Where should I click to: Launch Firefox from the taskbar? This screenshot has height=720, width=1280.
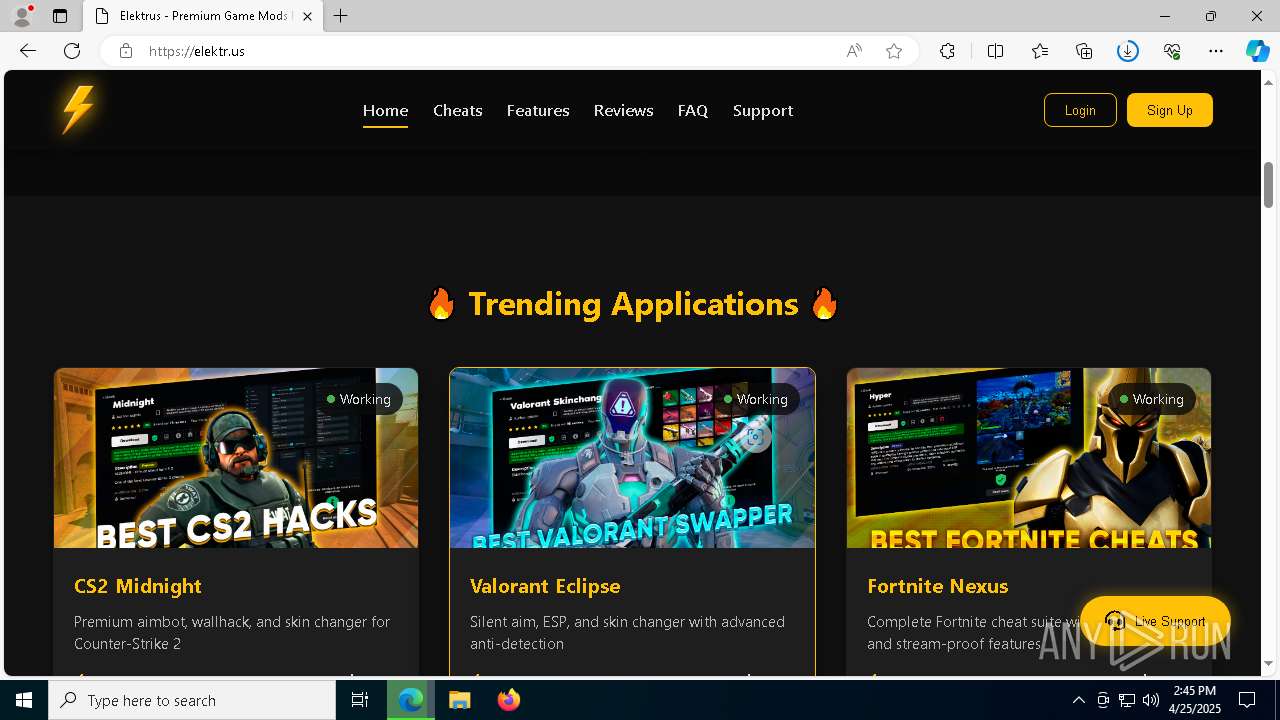(509, 700)
